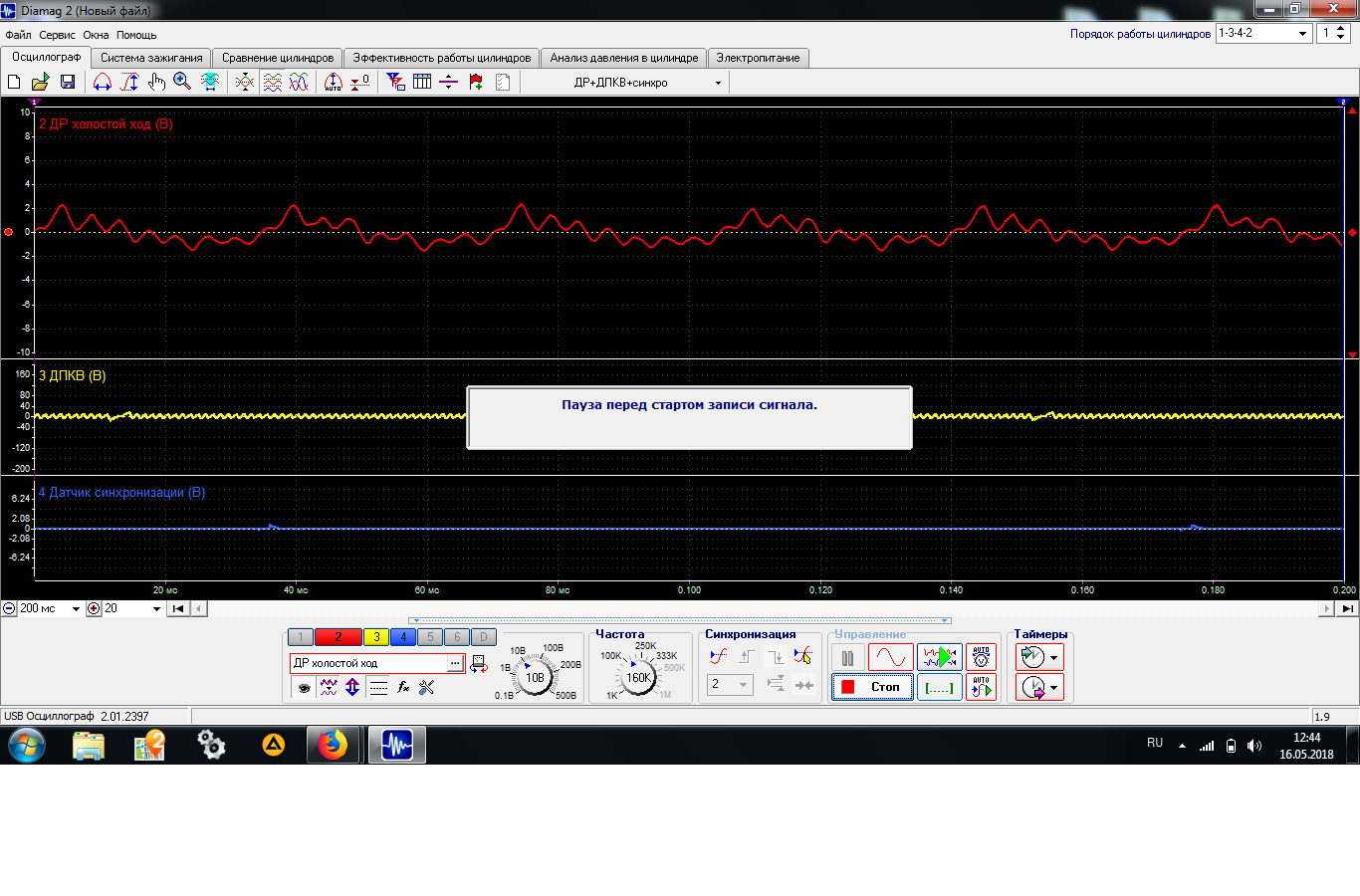
Task: Open the Файл menu
Action: pyautogui.click(x=18, y=35)
